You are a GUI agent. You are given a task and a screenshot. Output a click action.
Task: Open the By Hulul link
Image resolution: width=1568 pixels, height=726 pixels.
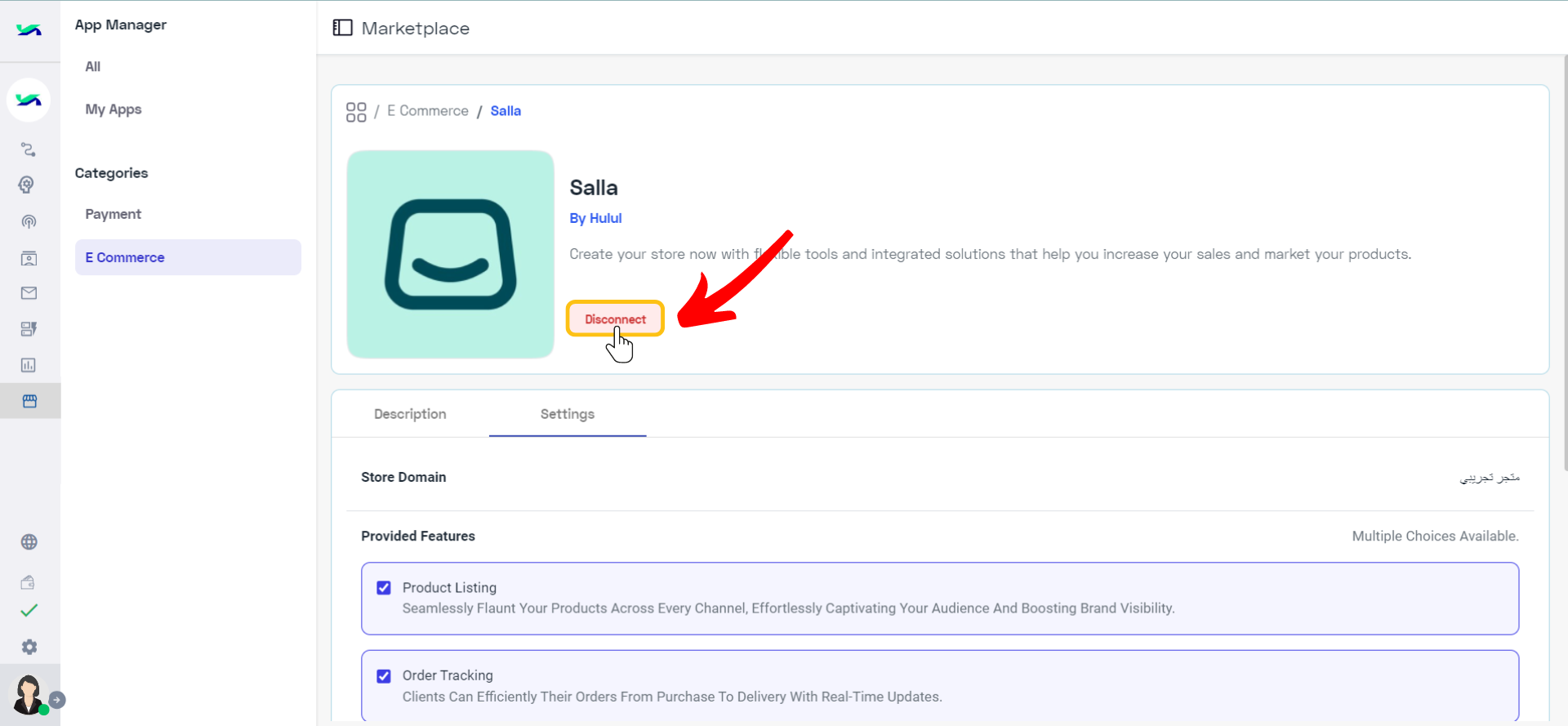(595, 218)
